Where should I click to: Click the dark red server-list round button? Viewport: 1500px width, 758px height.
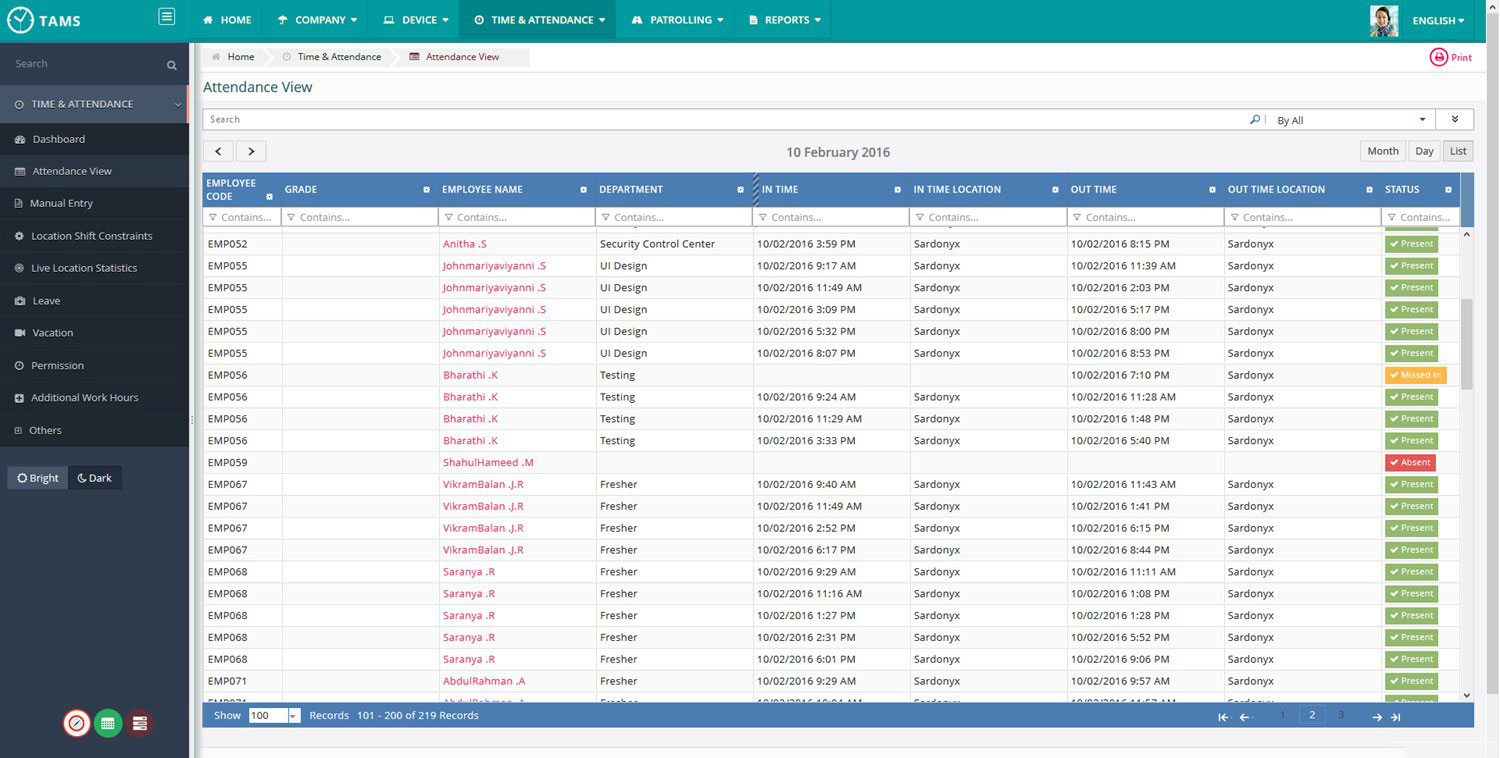pos(140,723)
